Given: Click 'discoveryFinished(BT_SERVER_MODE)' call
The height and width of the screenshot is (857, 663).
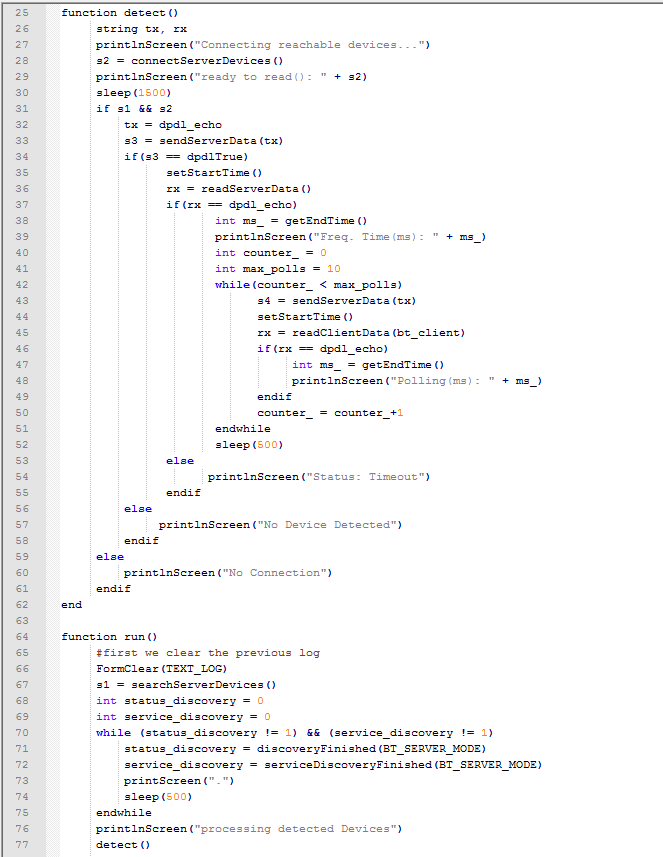Looking at the screenshot, I should [371, 749].
